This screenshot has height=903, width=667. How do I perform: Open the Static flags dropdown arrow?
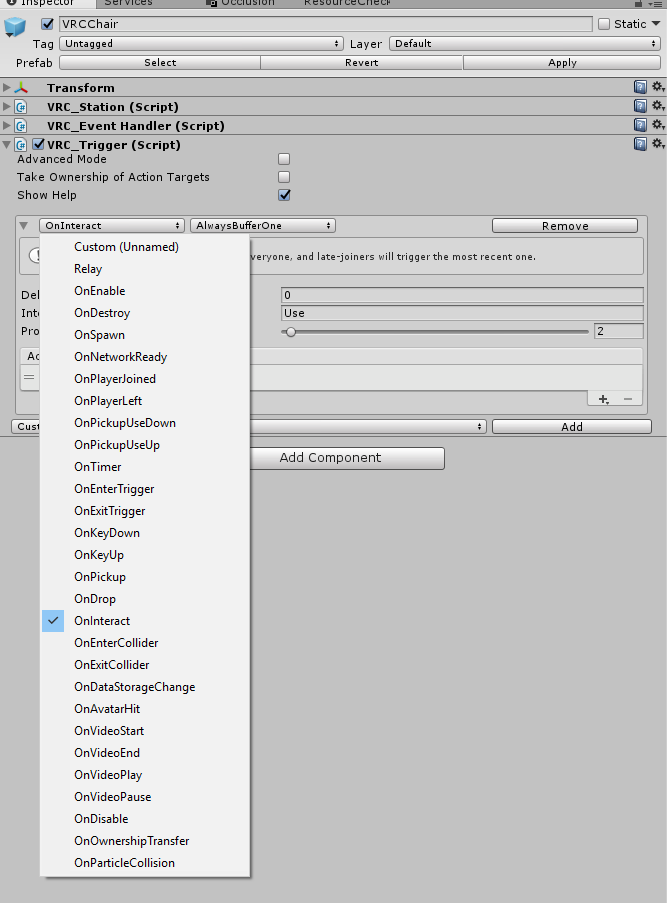click(656, 24)
